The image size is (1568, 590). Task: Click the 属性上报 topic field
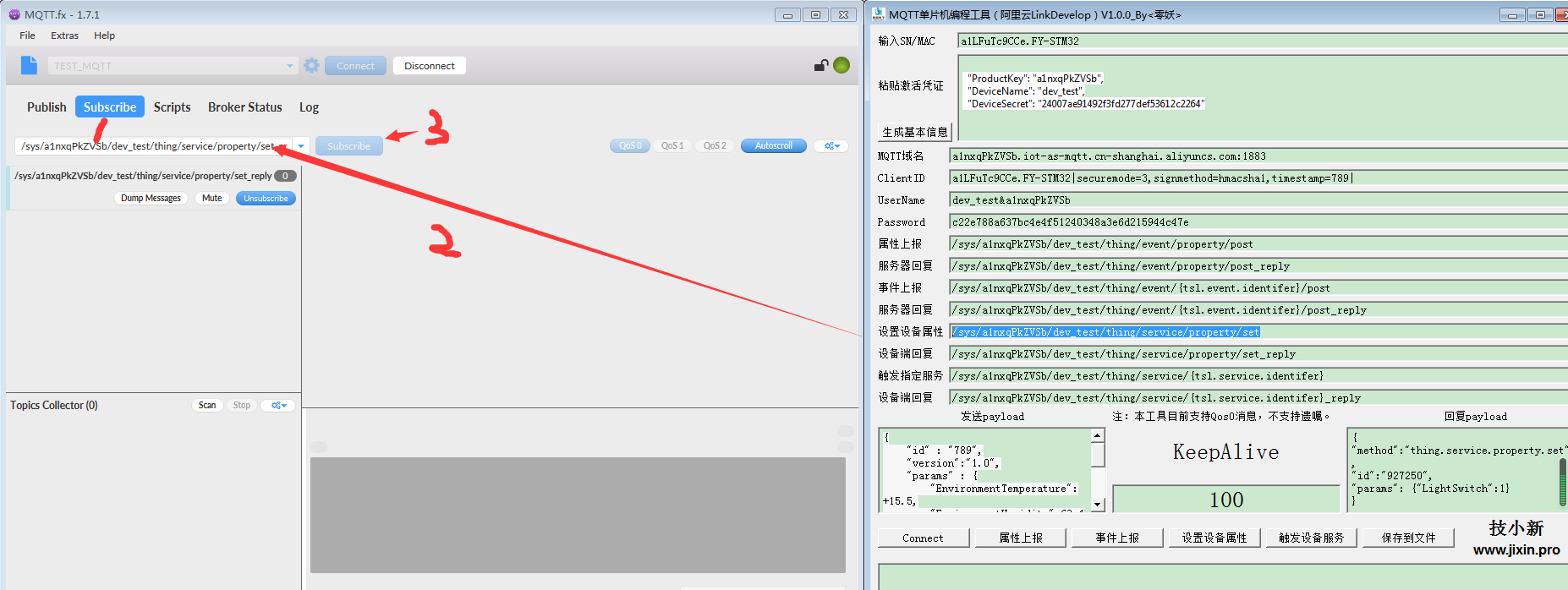(x=1258, y=244)
